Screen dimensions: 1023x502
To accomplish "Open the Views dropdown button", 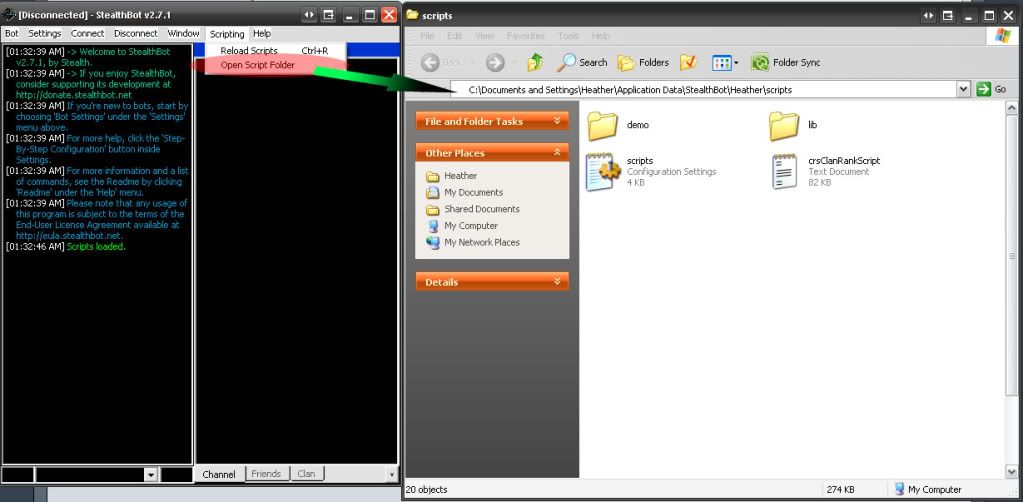I will click(725, 63).
